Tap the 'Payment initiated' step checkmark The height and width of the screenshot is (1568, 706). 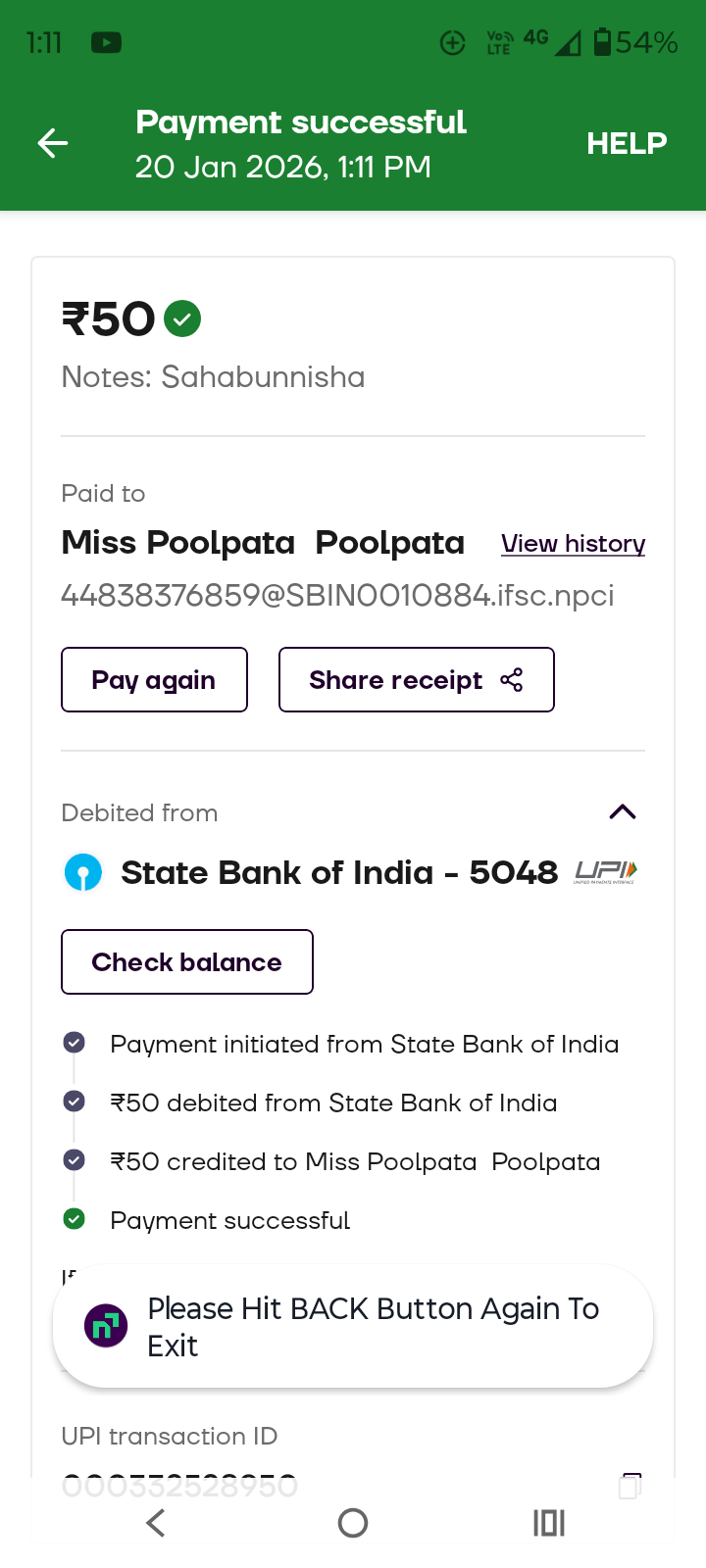[75, 1043]
